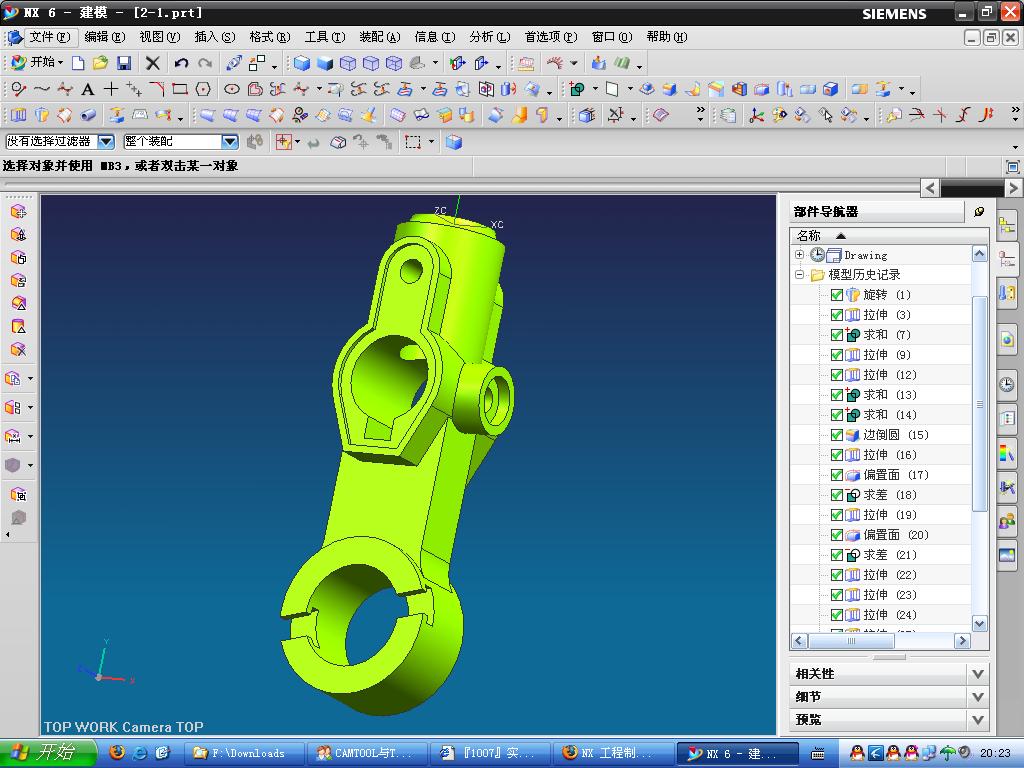Image resolution: width=1024 pixels, height=768 pixels.
Task: Open the Unite boolean options arrow
Action: click(595, 89)
